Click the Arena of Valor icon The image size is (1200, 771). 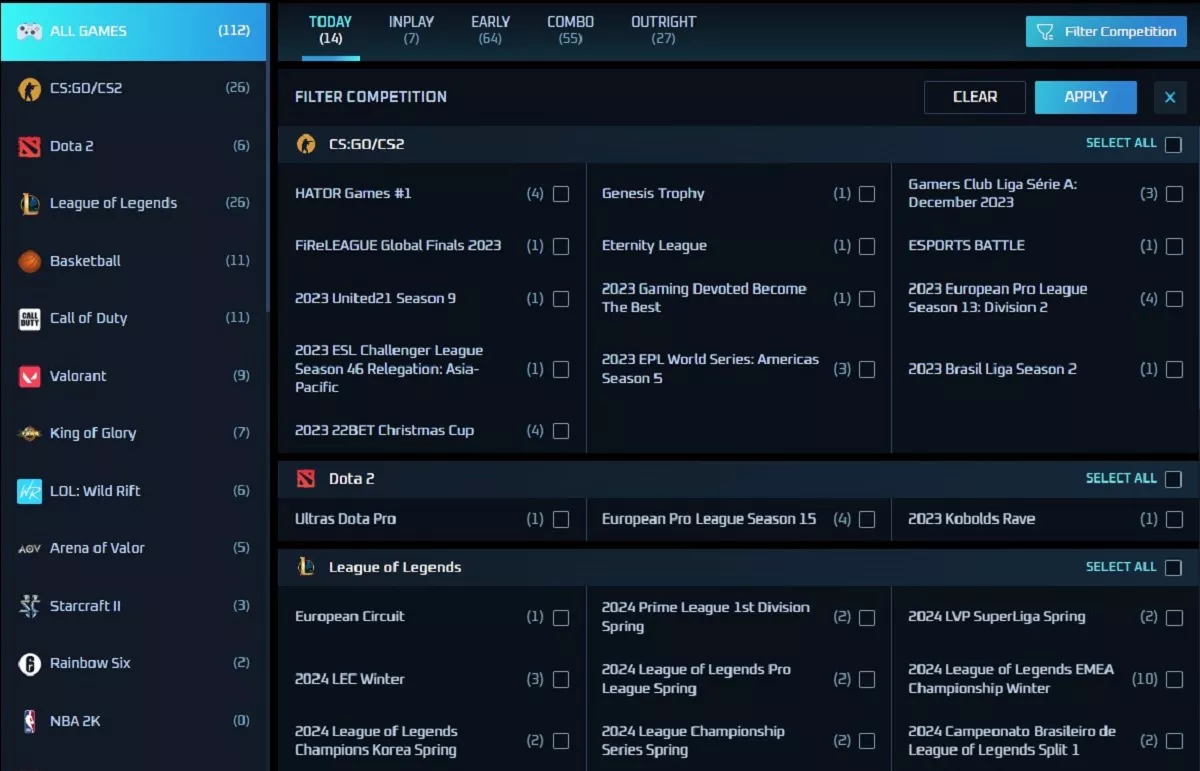(x=30, y=548)
